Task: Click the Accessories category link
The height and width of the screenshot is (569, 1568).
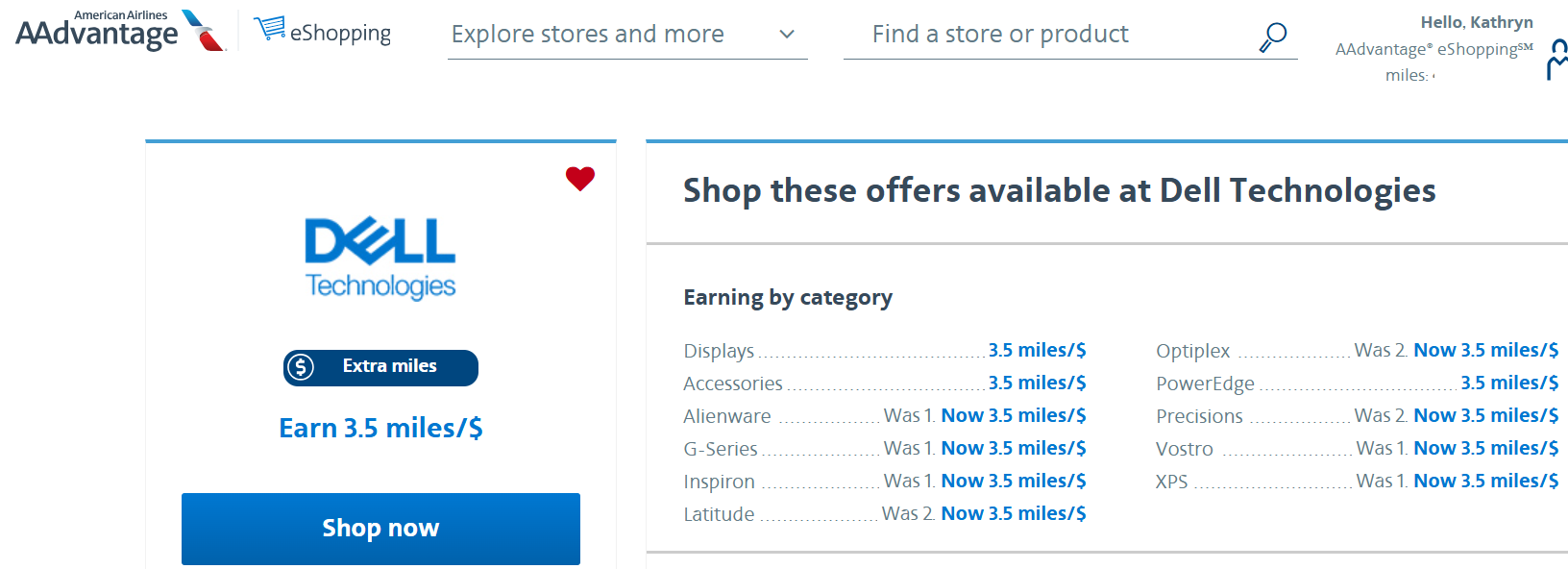Action: [732, 383]
